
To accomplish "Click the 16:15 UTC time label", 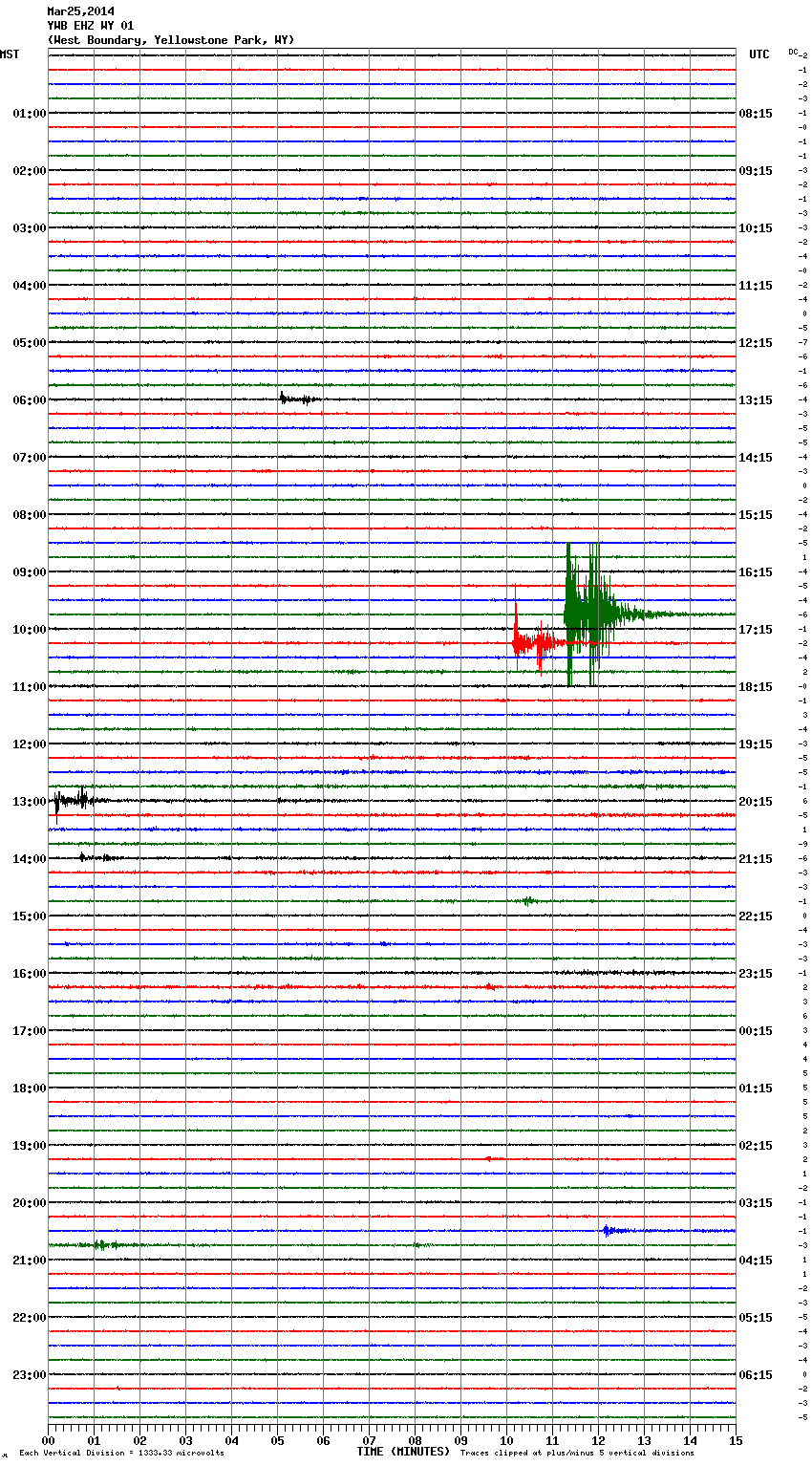I will tap(756, 572).
